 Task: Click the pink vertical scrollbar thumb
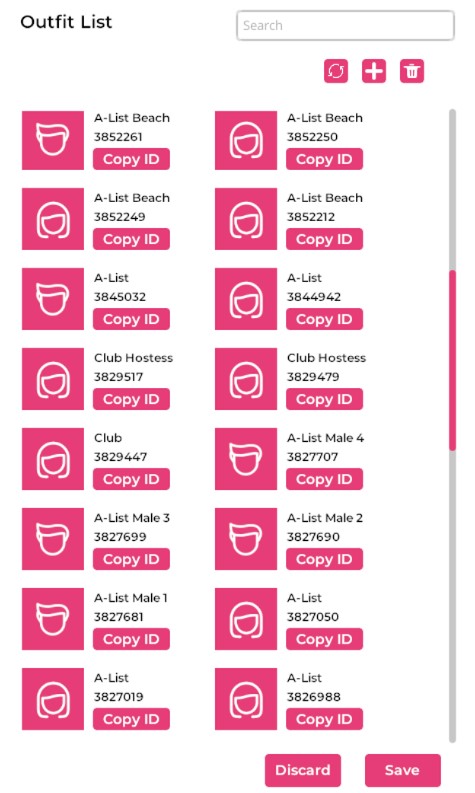[x=452, y=360]
